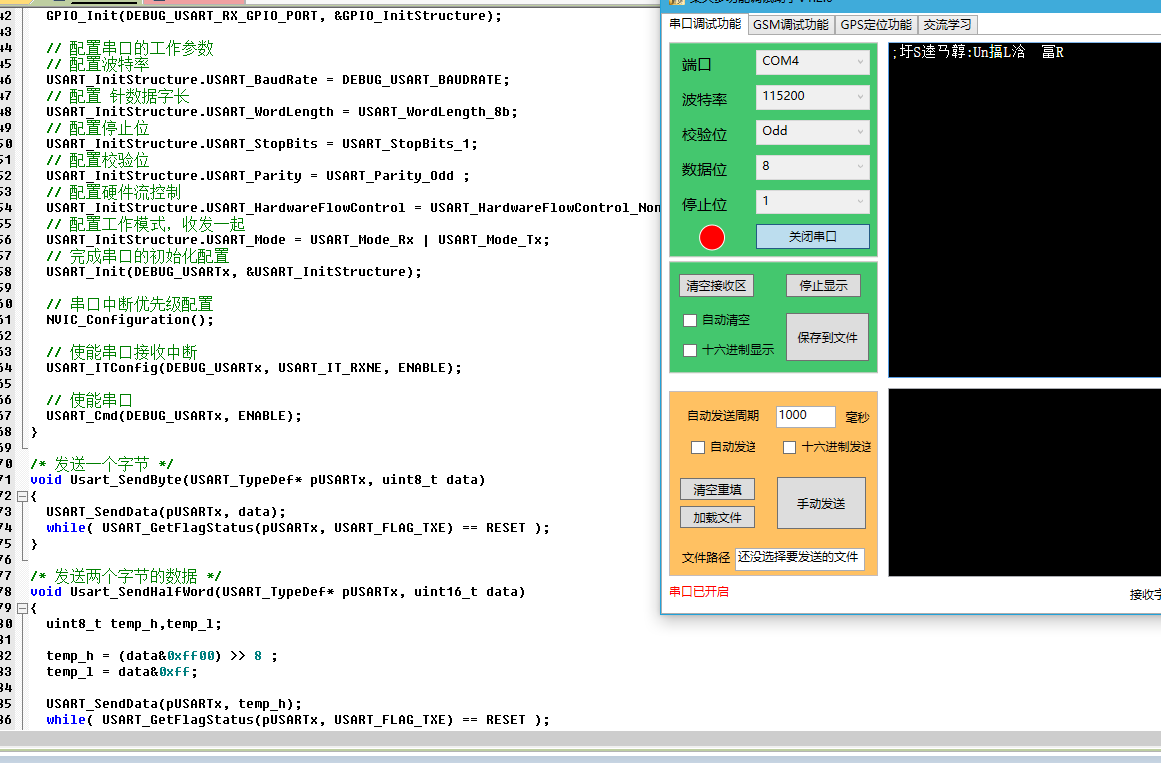This screenshot has width=1161, height=763.
Task: Open the 端口 COM4 dropdown
Action: click(812, 62)
